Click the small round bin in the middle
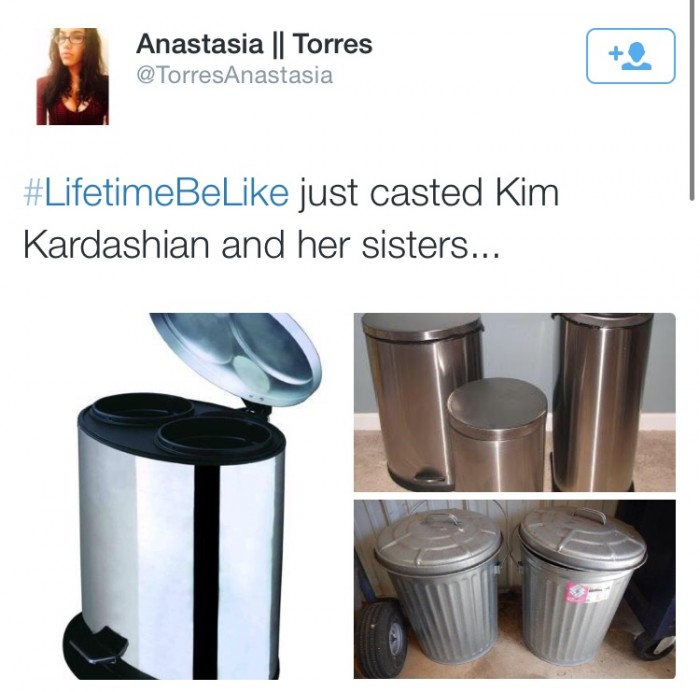The height and width of the screenshot is (692, 700). [497, 435]
